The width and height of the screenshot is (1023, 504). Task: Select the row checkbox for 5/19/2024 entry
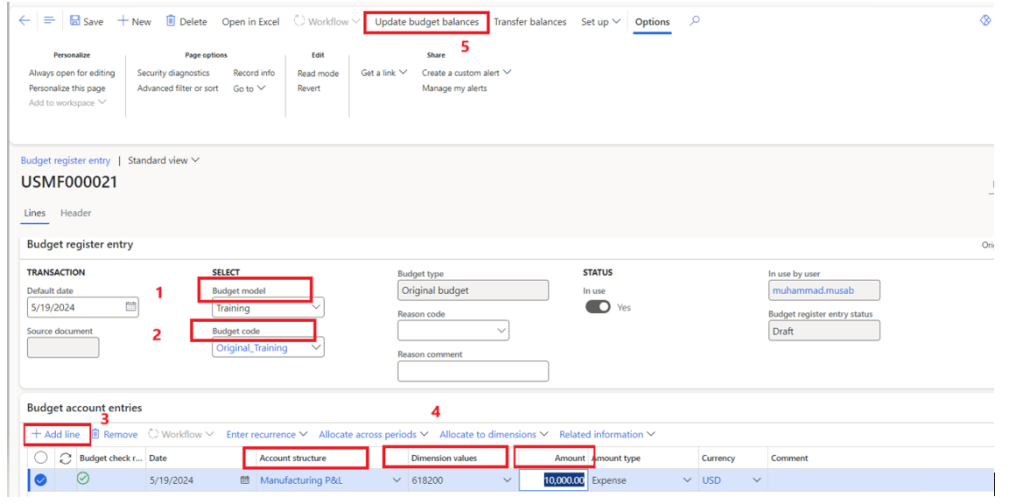click(40, 480)
